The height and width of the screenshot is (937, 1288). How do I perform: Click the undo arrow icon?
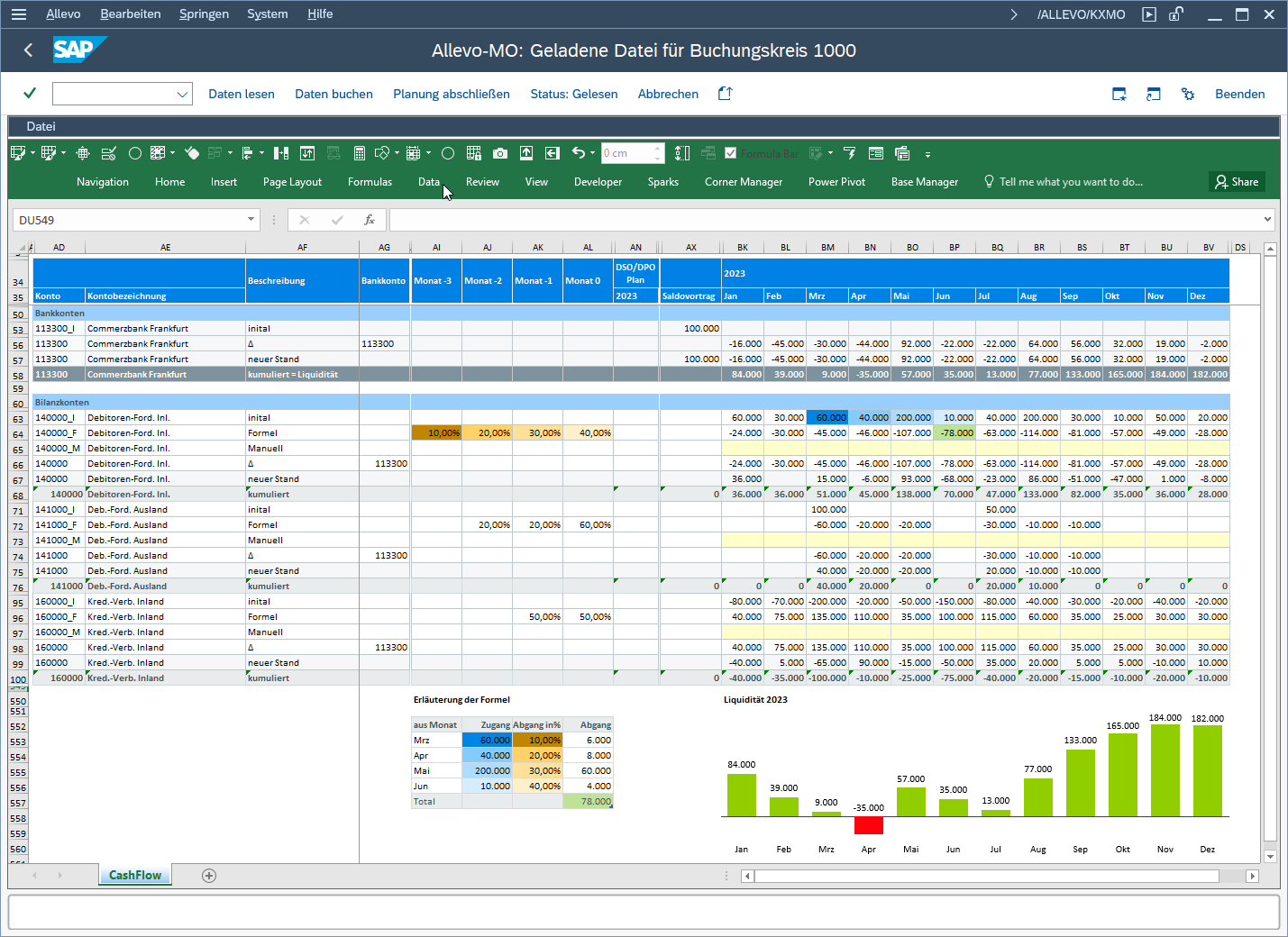click(579, 153)
